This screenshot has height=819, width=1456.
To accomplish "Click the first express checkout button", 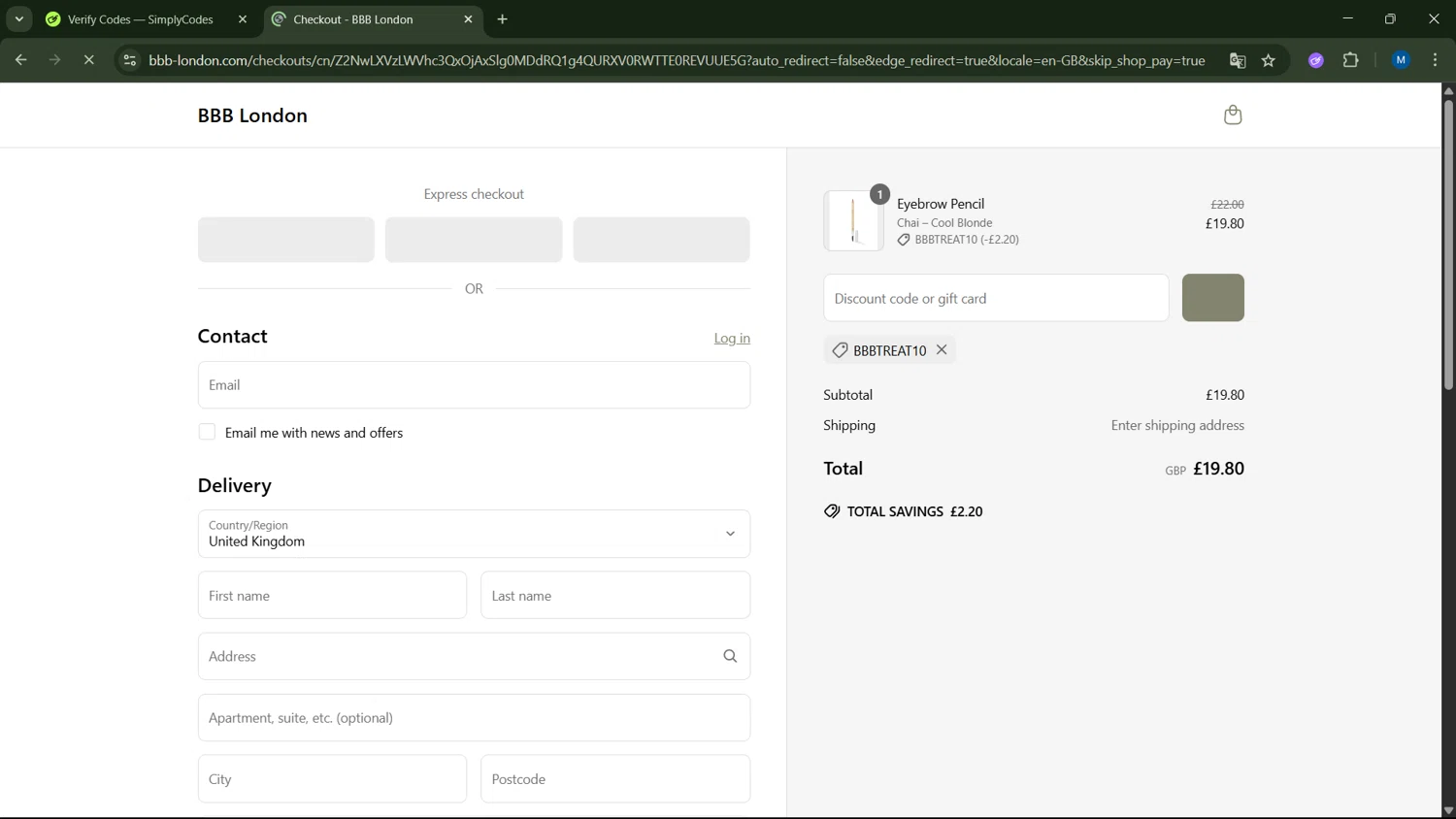I will click(x=286, y=240).
